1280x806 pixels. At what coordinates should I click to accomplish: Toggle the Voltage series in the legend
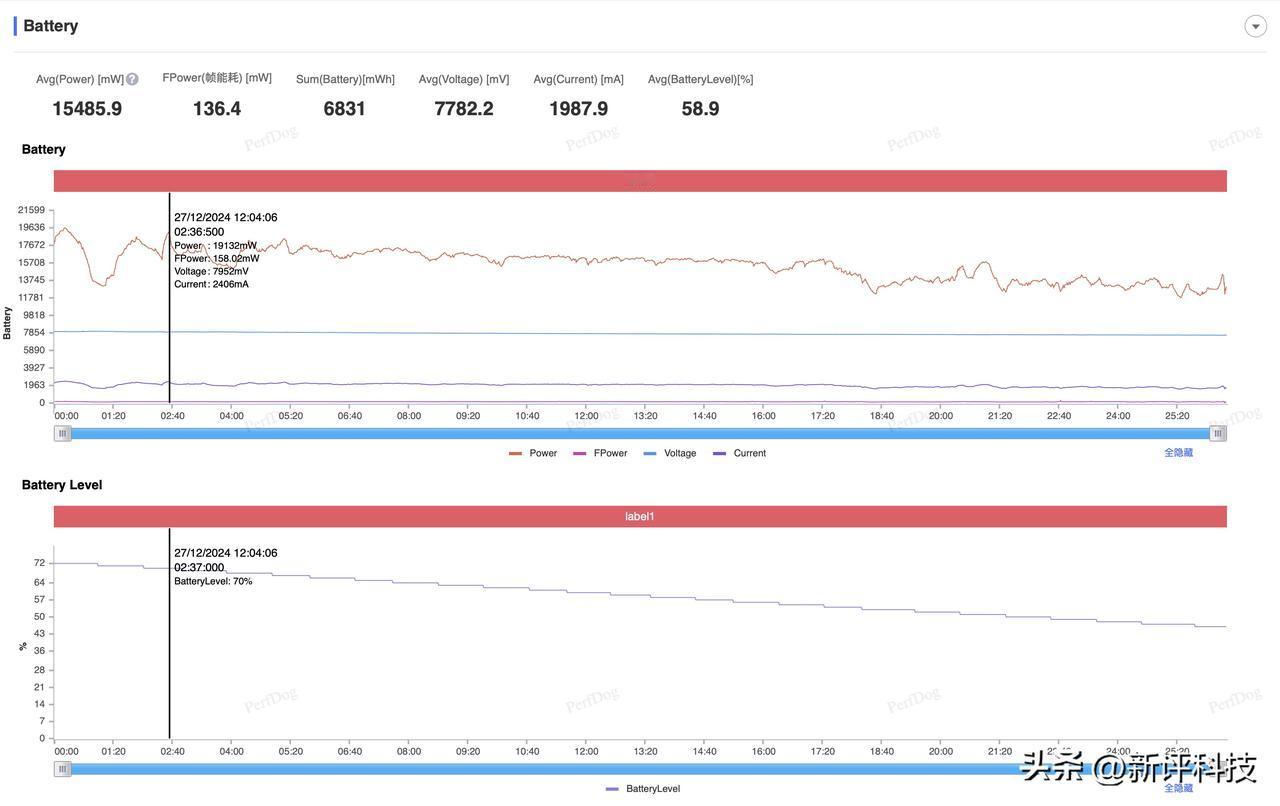(x=670, y=453)
